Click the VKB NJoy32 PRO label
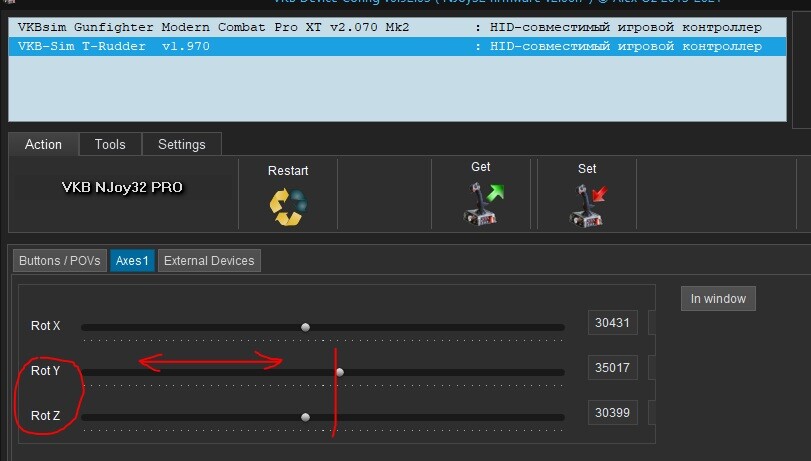The height and width of the screenshot is (461, 811). coord(122,187)
